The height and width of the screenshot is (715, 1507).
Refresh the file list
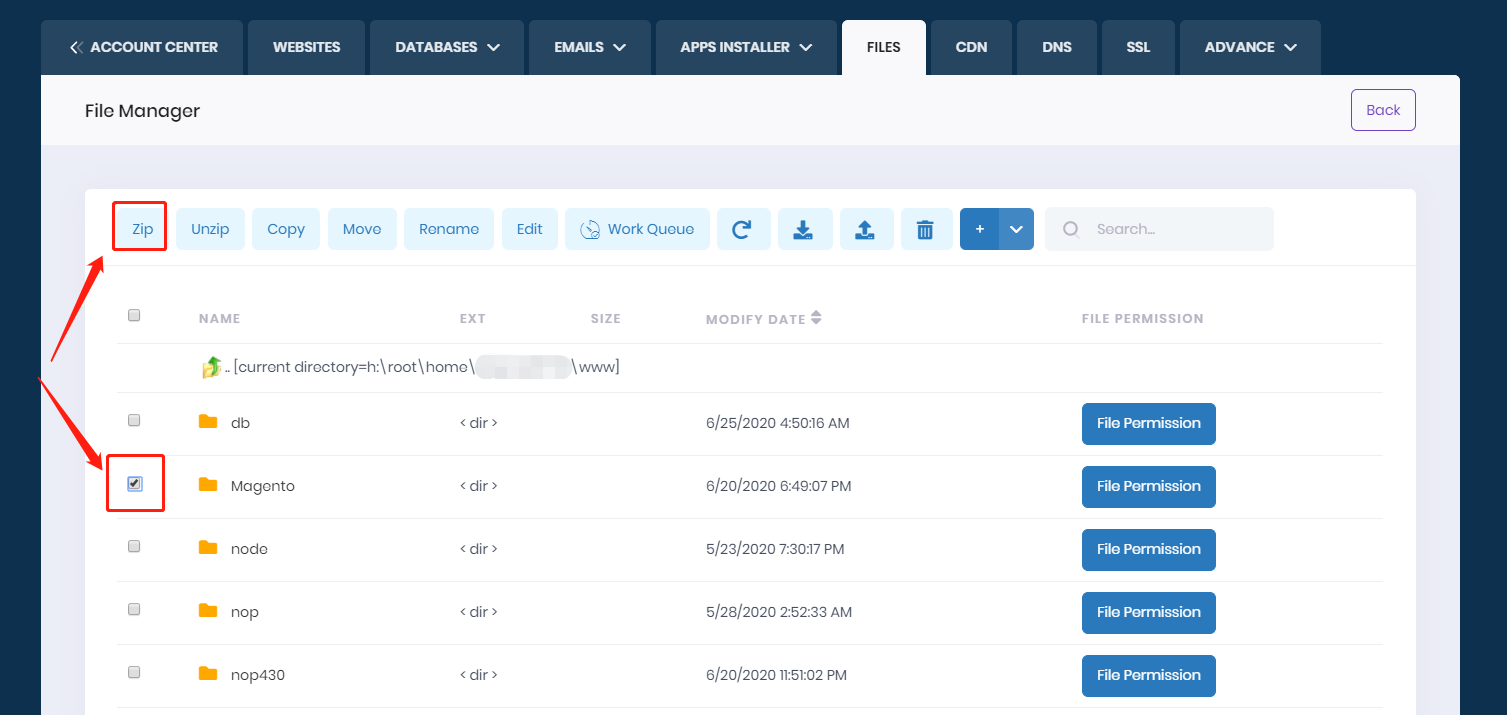[x=744, y=229]
